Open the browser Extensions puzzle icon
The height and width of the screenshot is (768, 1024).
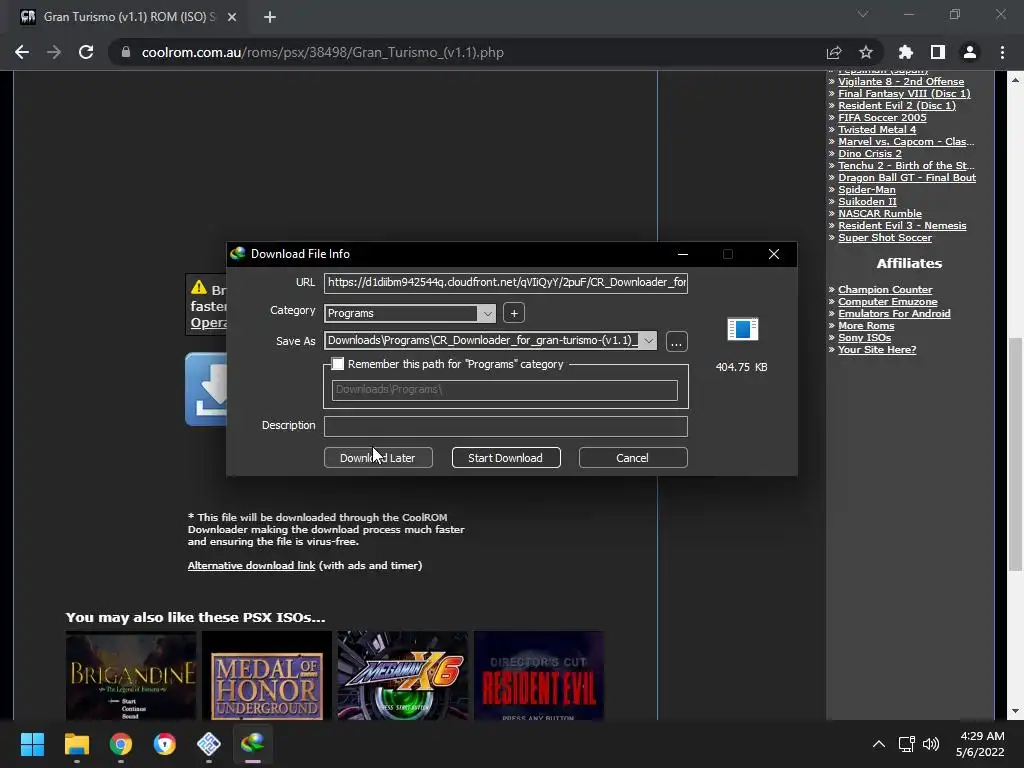click(906, 52)
